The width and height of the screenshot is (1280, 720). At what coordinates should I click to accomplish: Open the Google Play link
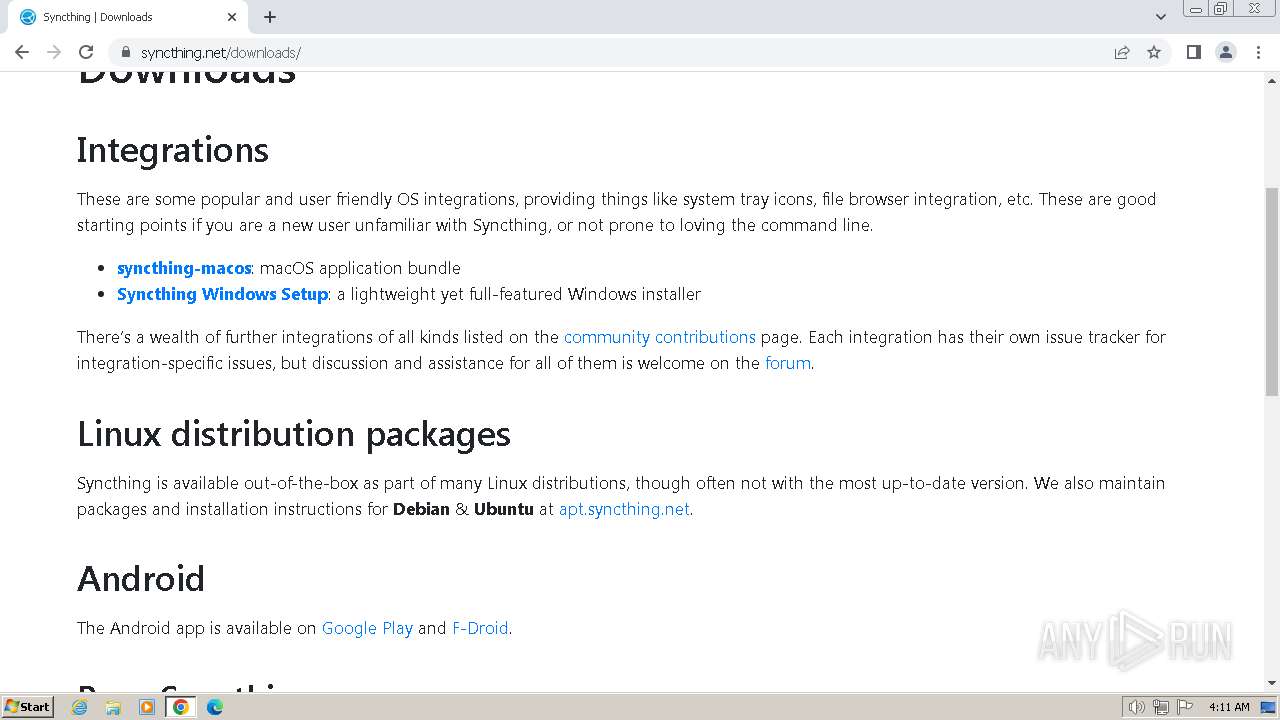[x=367, y=628]
